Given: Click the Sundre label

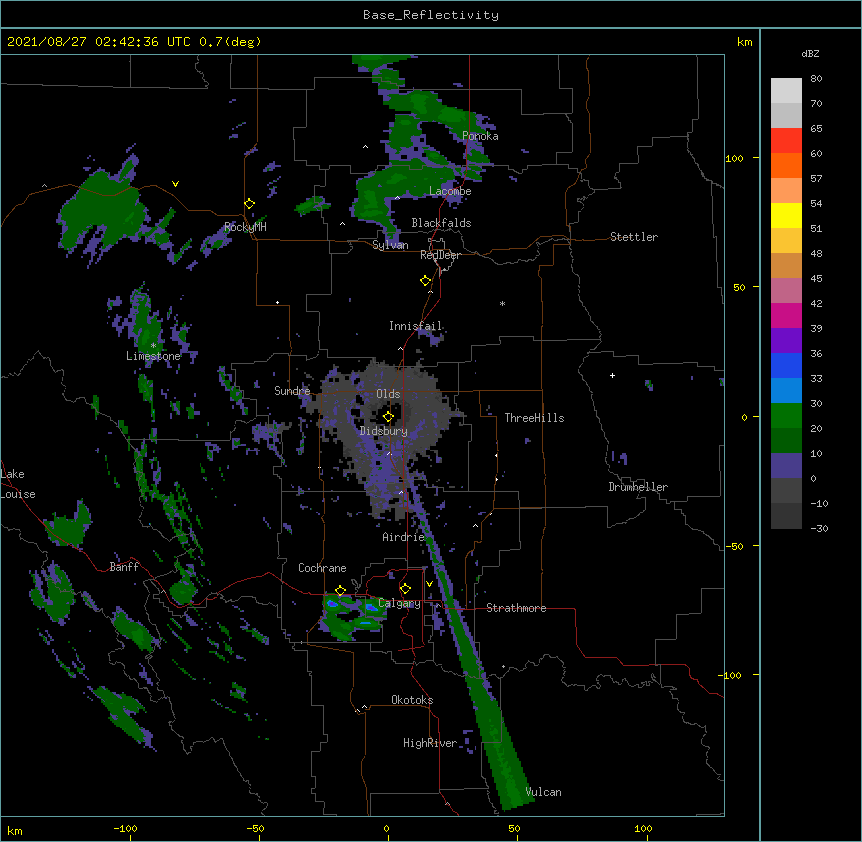Looking at the screenshot, I should tap(292, 391).
